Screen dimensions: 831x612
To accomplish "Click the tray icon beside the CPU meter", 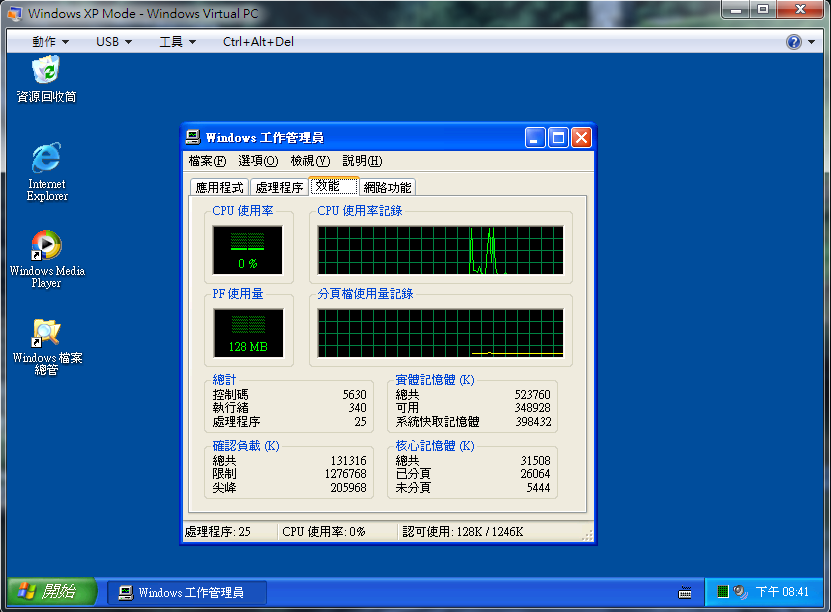I will point(740,591).
